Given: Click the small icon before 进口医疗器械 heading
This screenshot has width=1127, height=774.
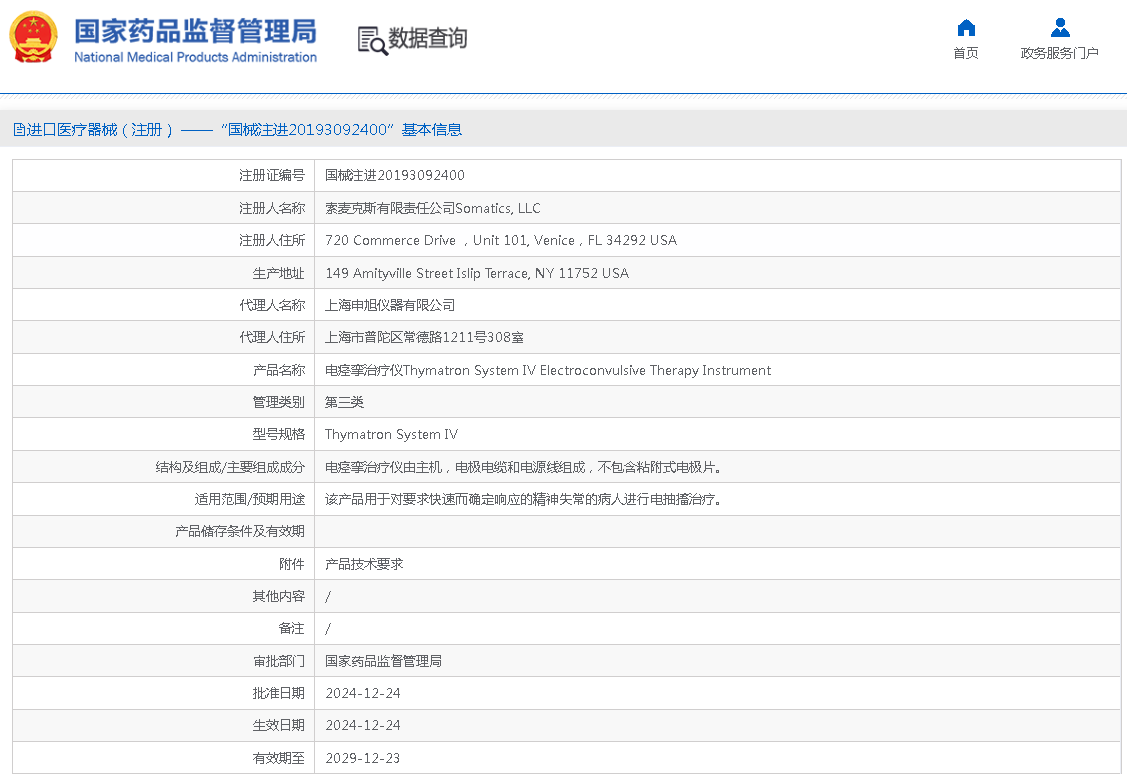Looking at the screenshot, I should (18, 130).
